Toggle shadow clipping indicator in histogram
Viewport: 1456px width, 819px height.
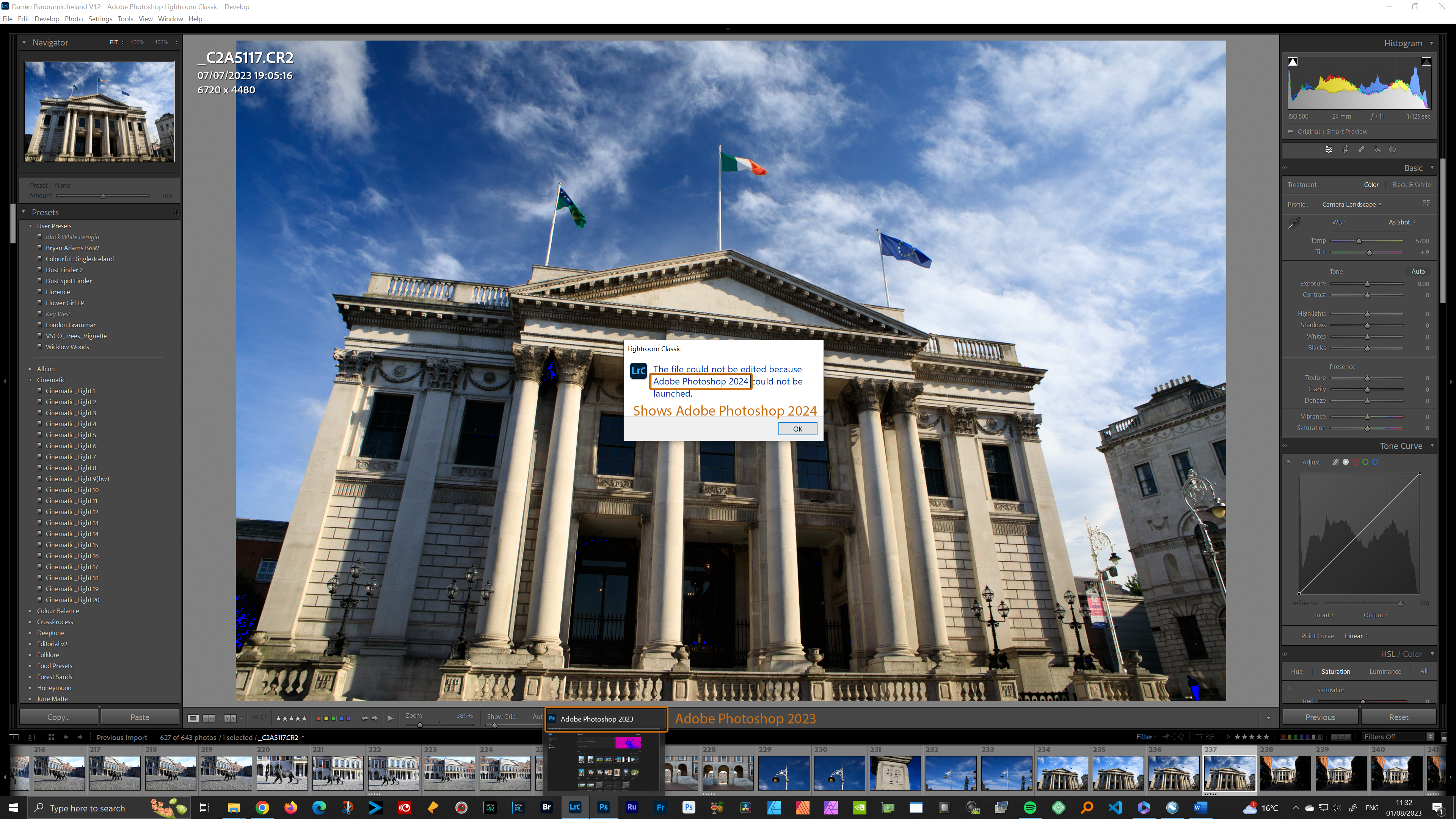coord(1293,61)
